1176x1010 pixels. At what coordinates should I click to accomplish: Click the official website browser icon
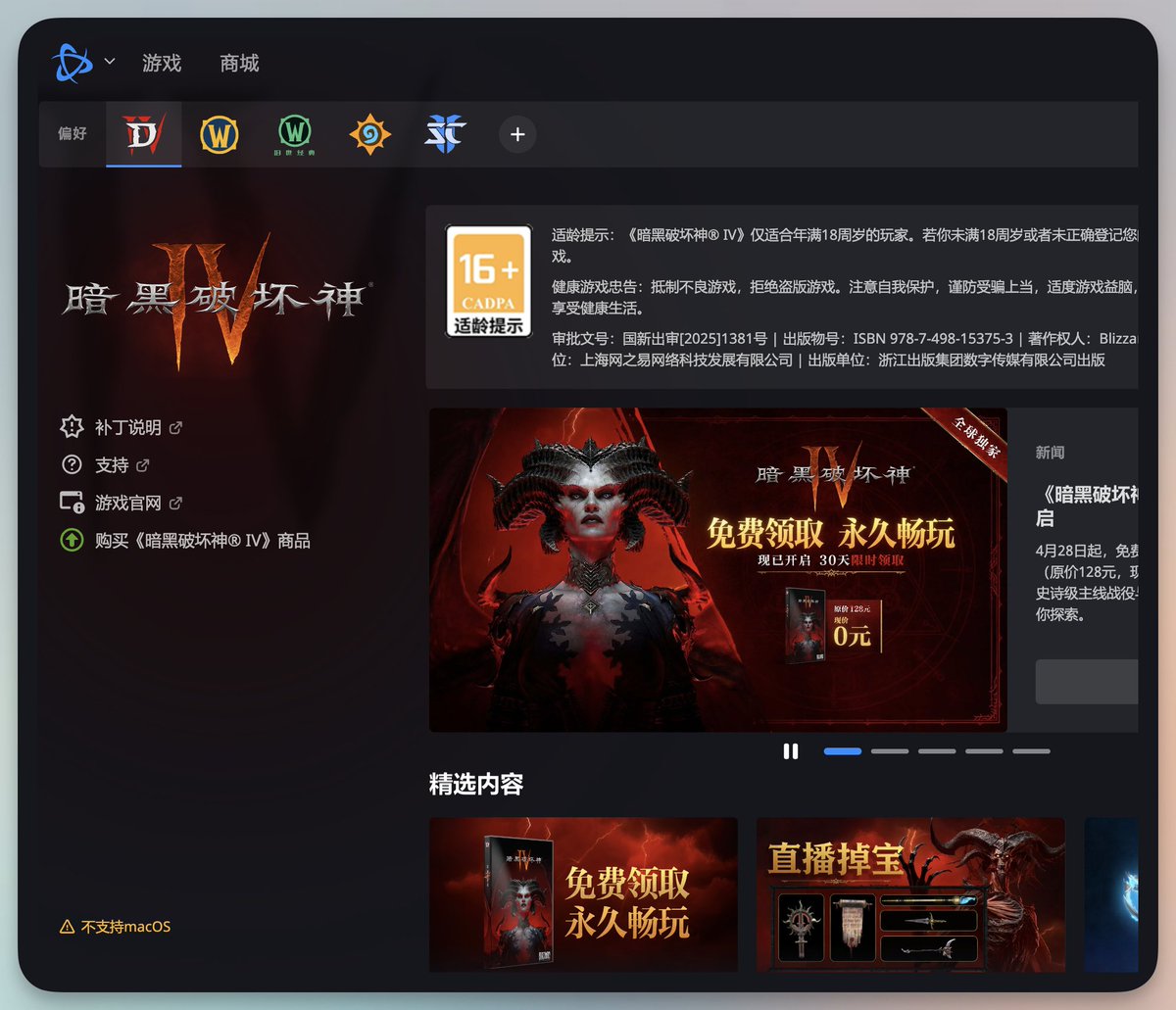[x=72, y=503]
